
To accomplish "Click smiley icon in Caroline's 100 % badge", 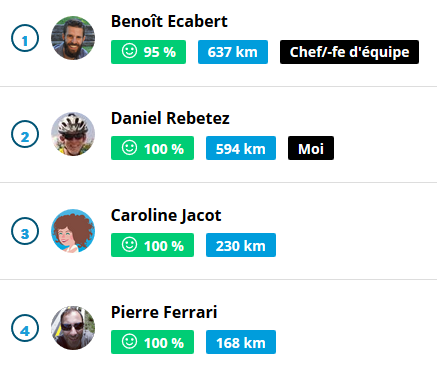I will (129, 244).
